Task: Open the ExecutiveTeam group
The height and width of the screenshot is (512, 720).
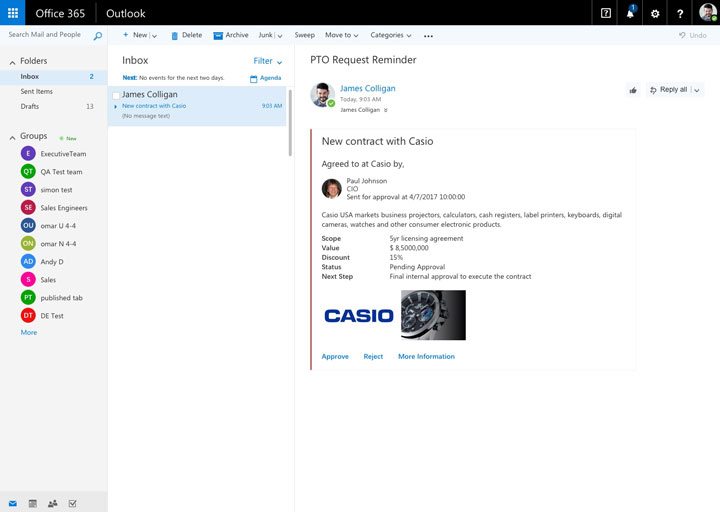Action: tap(54, 154)
